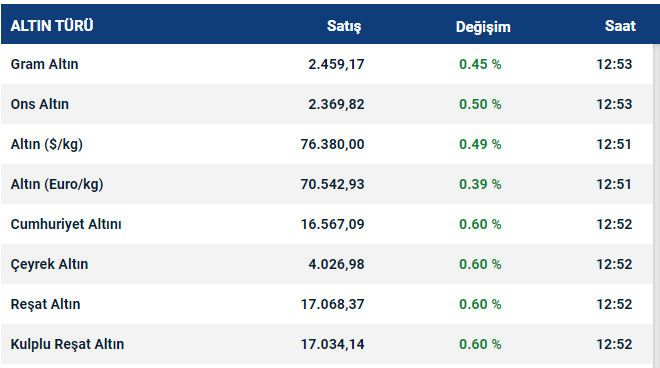Click the ALTIN TÜRÜ column header

point(52,26)
